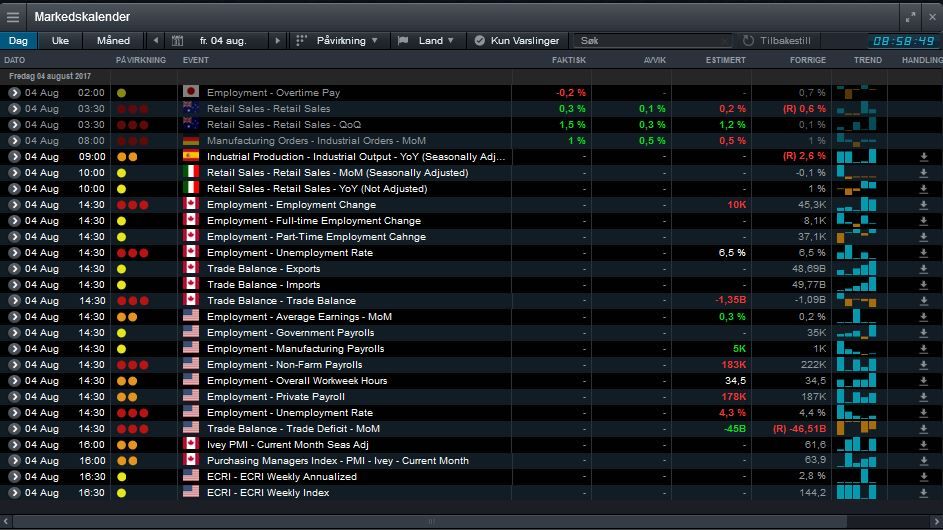This screenshot has width=943, height=530.
Task: Expand the Industrial Production YoY row
Action: [x=14, y=156]
